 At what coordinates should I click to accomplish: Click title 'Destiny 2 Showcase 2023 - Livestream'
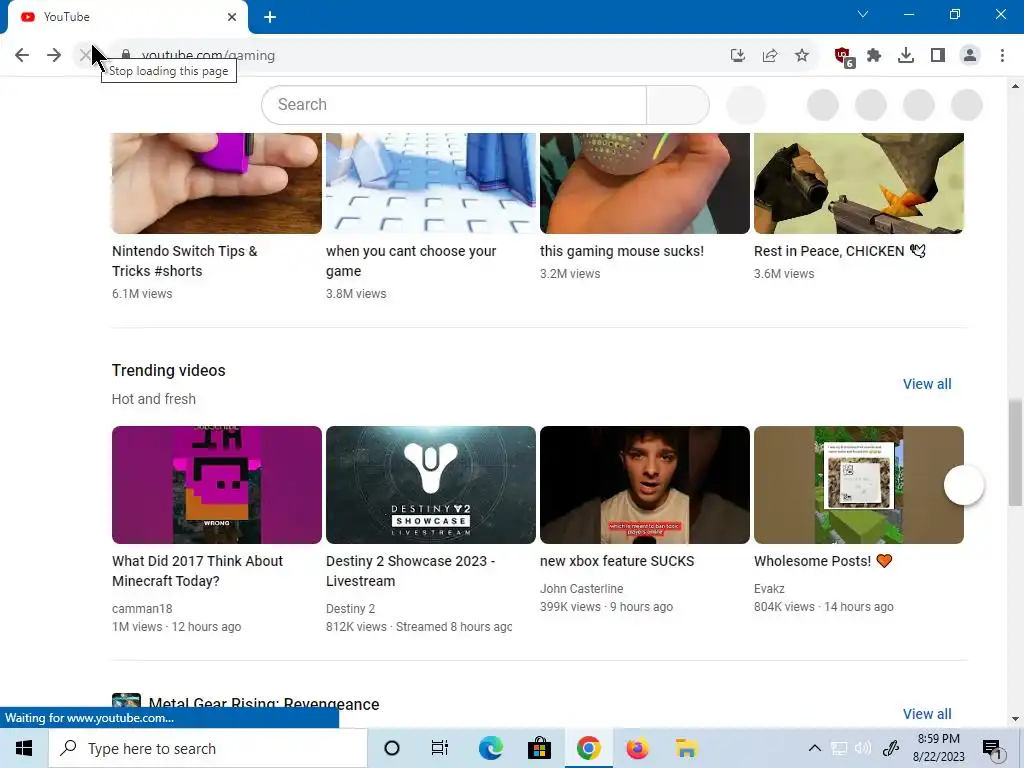click(411, 571)
